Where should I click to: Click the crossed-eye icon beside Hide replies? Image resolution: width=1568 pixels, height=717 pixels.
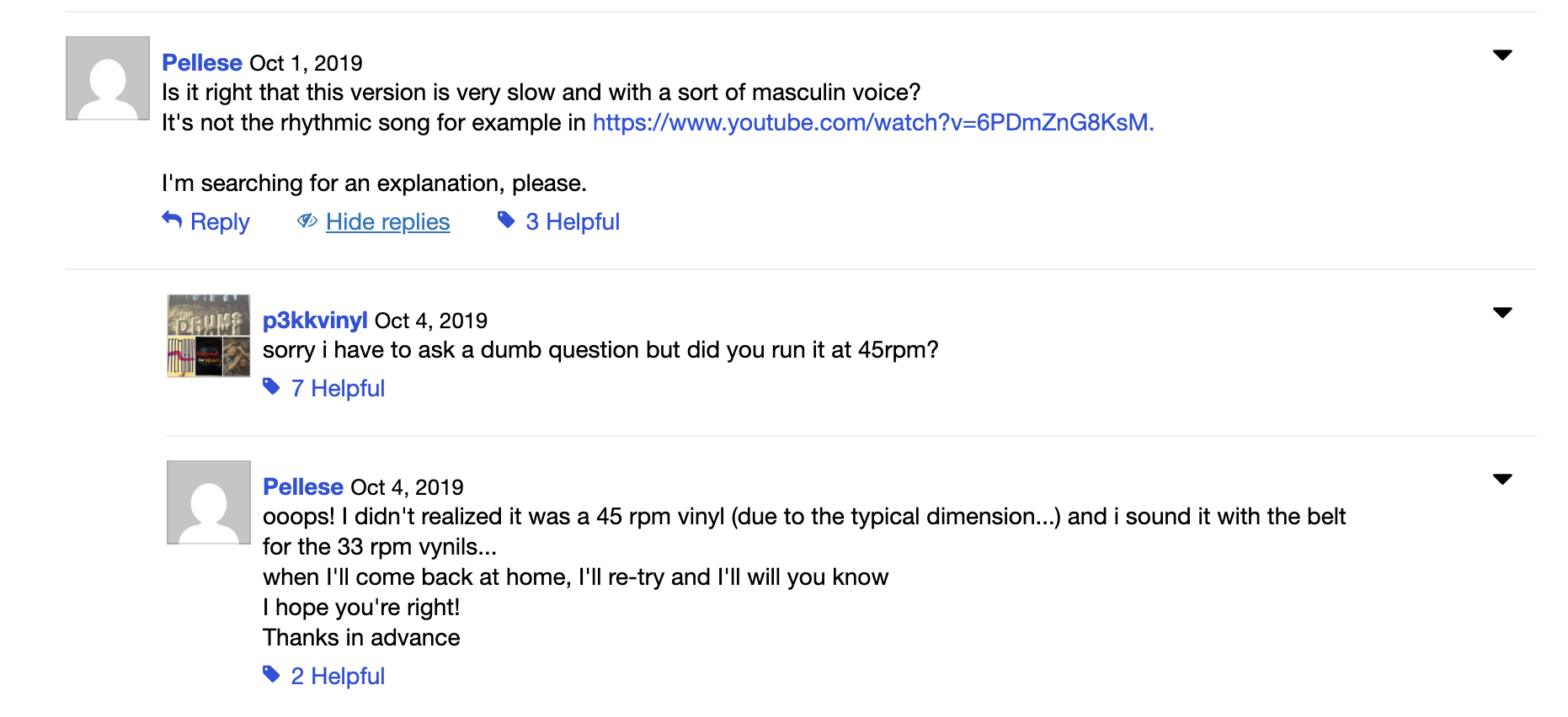pyautogui.click(x=307, y=220)
